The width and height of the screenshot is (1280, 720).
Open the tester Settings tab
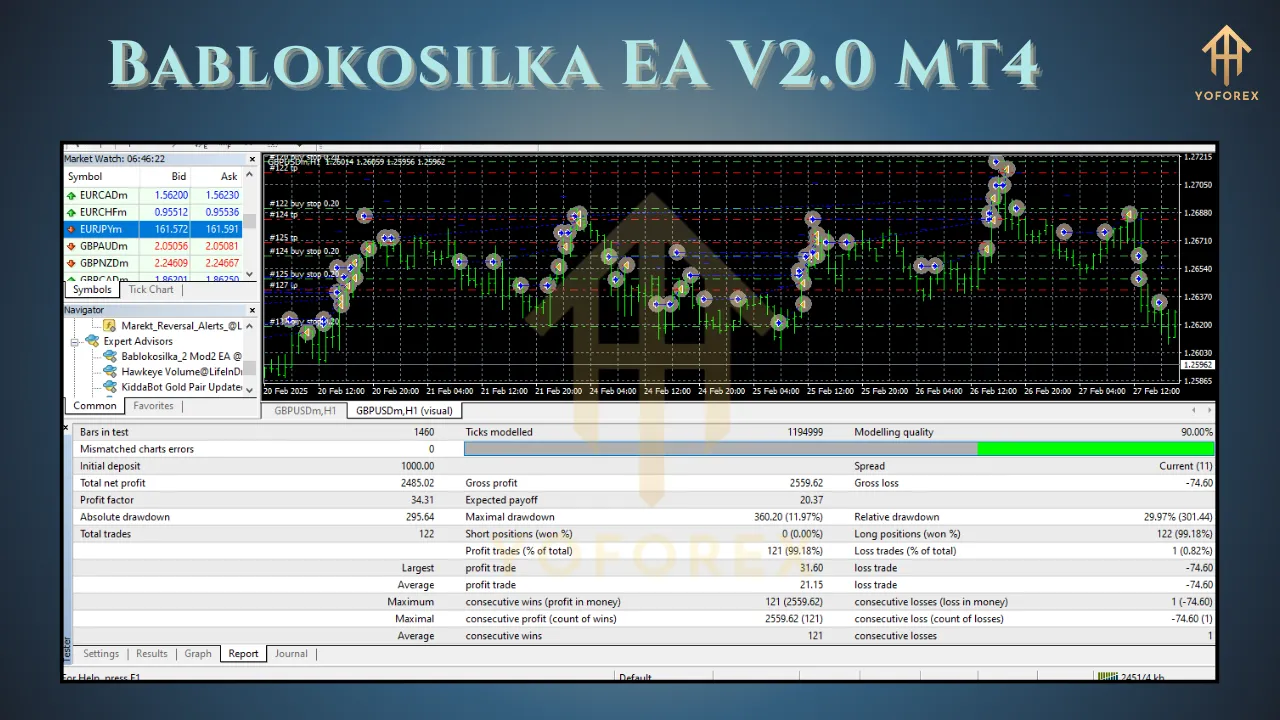[101, 654]
